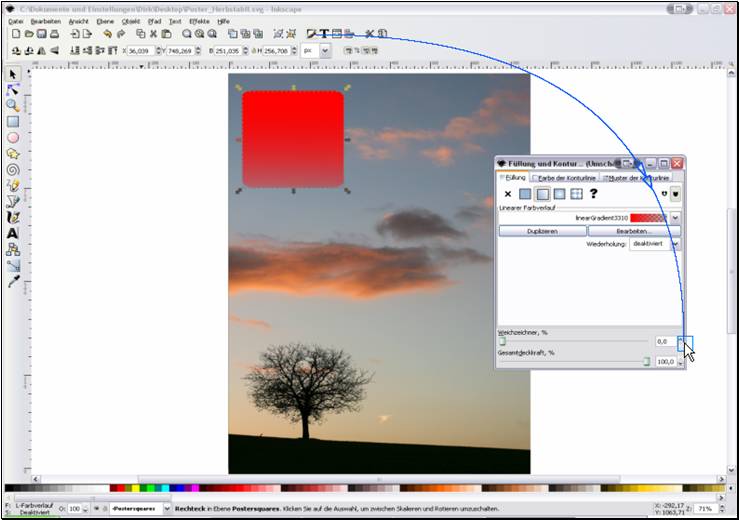The width and height of the screenshot is (739, 520).
Task: Click the Bearbeiten... button
Action: coord(633,231)
